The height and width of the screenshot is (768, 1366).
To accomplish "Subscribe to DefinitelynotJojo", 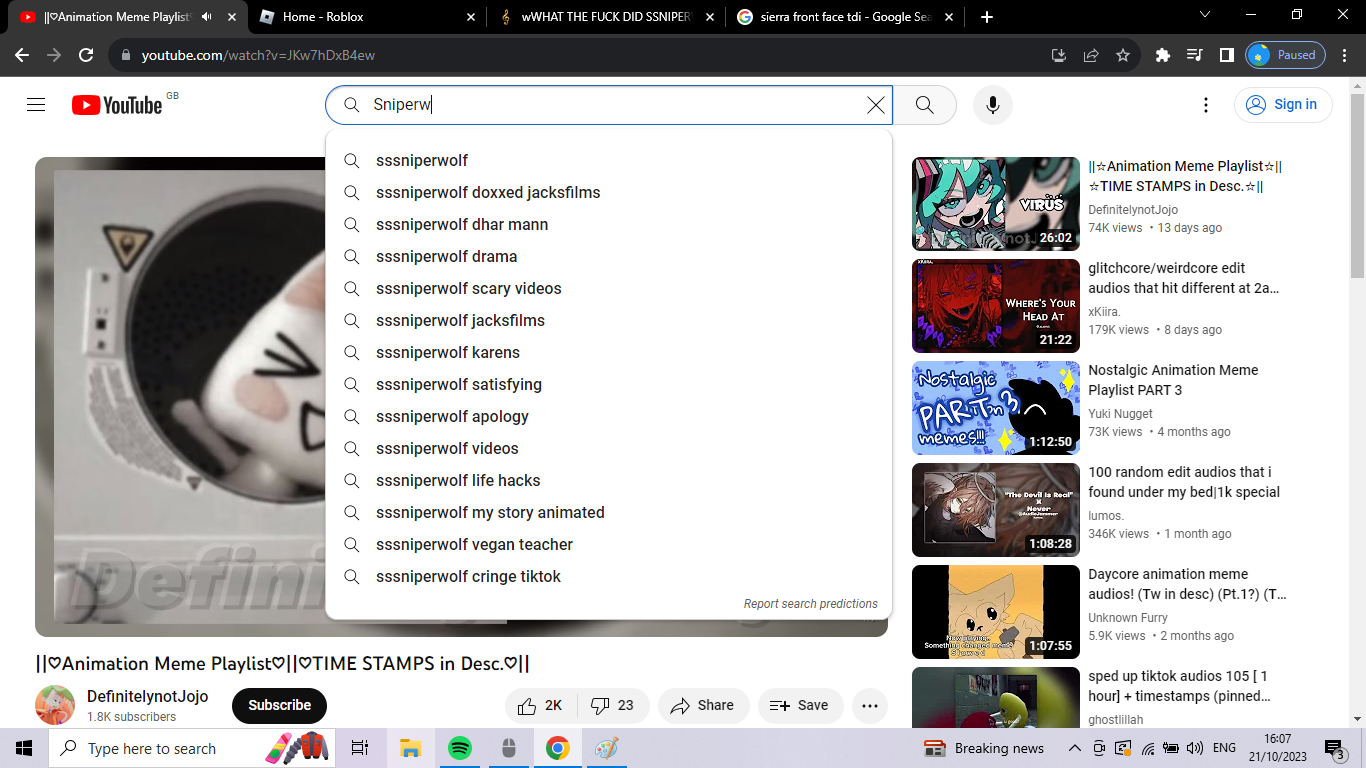I will pyautogui.click(x=279, y=705).
